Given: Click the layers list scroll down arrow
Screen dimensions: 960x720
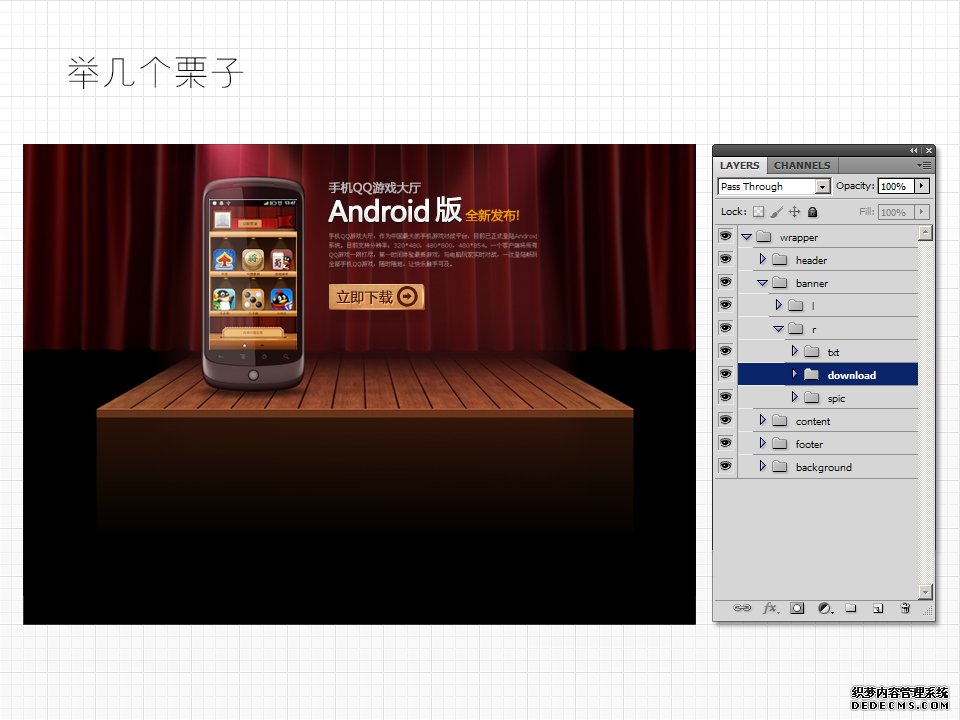Looking at the screenshot, I should pyautogui.click(x=925, y=591).
